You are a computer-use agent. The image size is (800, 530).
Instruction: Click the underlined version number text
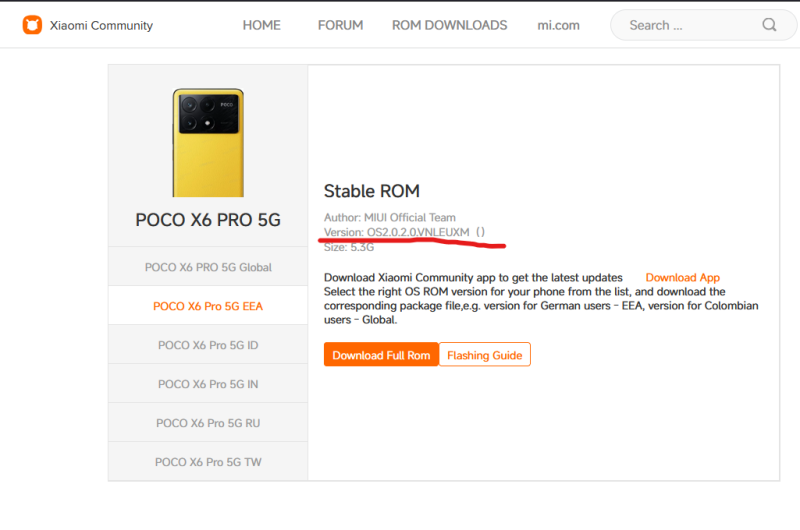pos(418,232)
